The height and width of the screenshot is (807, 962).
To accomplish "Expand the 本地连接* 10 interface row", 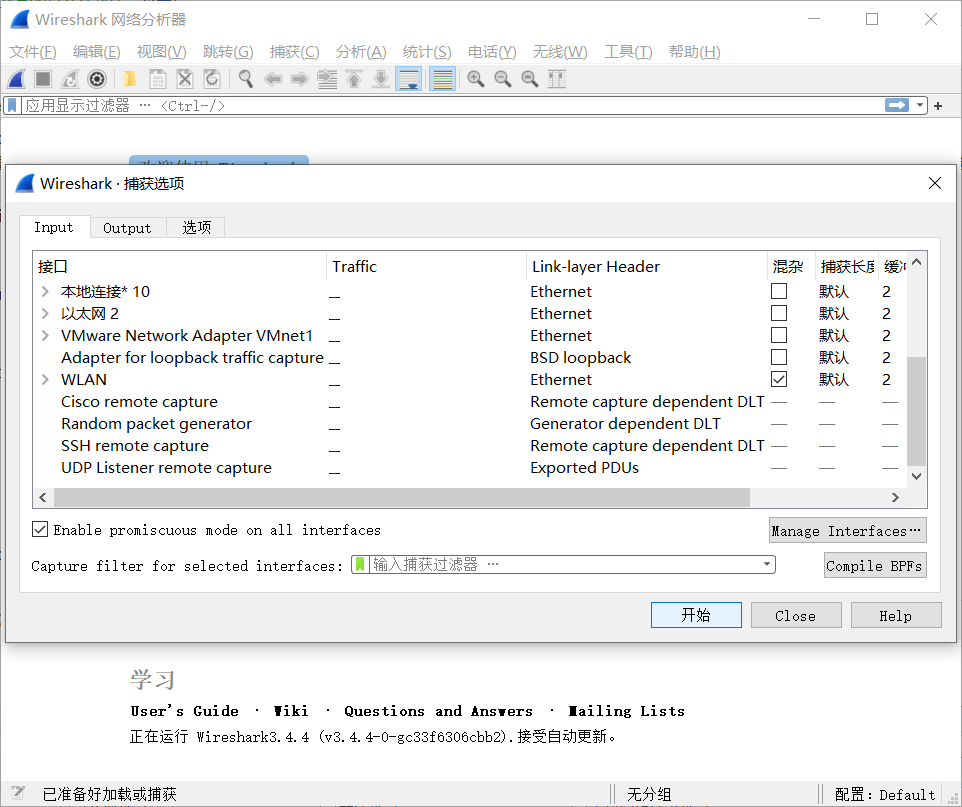I will click(x=45, y=292).
